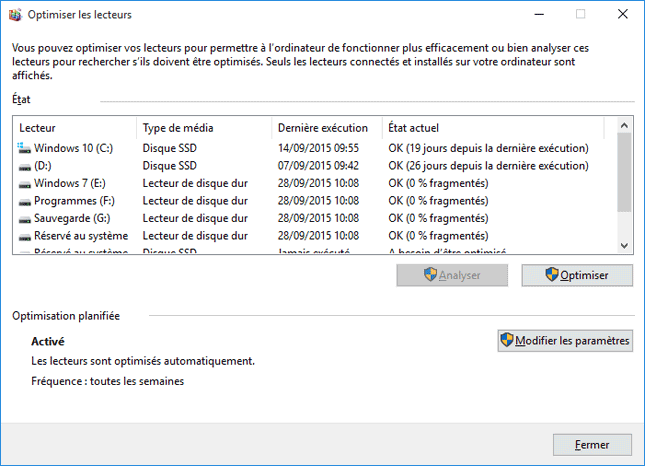This screenshot has height=466, width=645.
Task: Sort by Lecteur column header
Action: (x=75, y=128)
